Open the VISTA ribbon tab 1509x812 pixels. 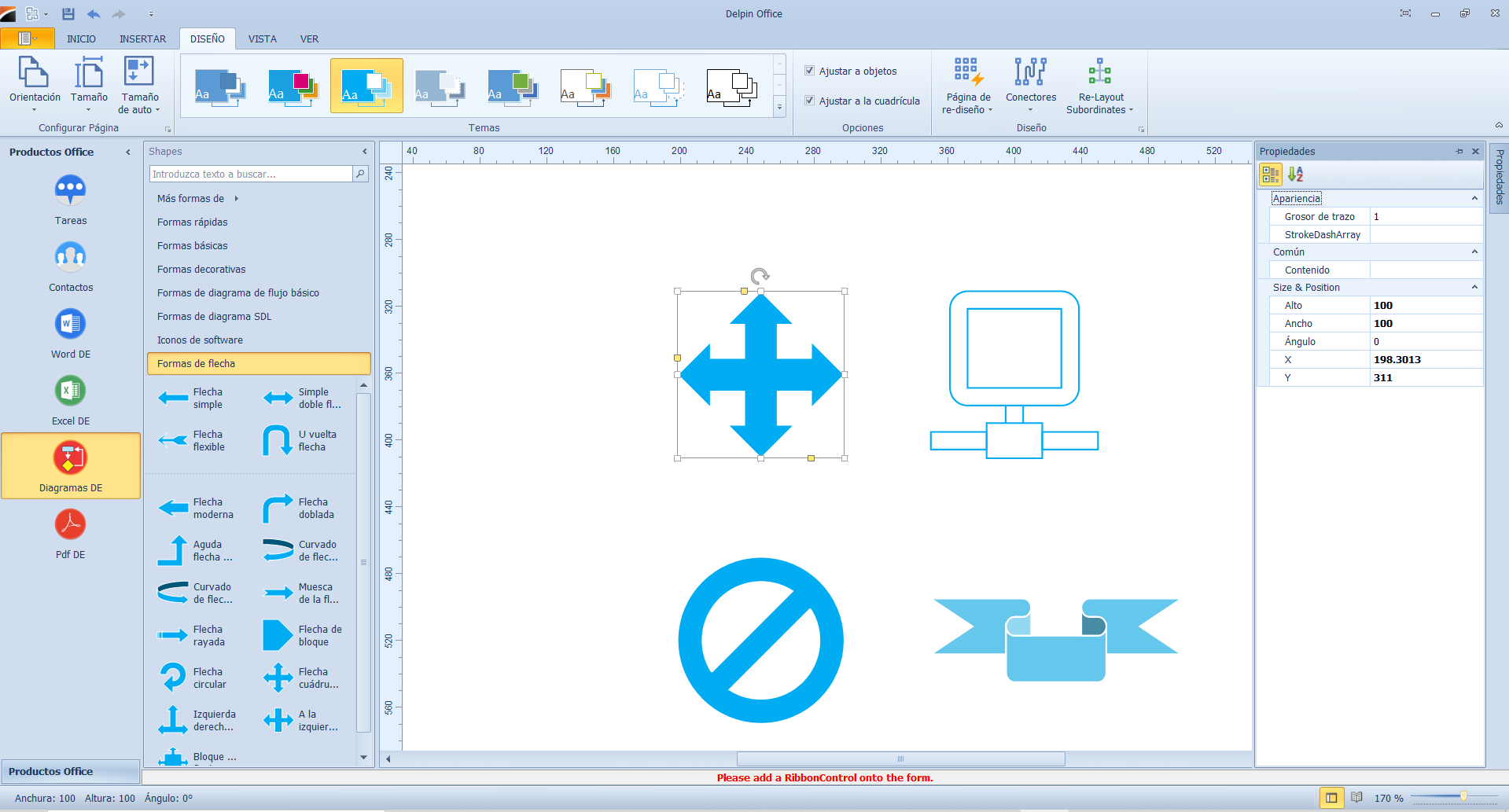pos(262,39)
